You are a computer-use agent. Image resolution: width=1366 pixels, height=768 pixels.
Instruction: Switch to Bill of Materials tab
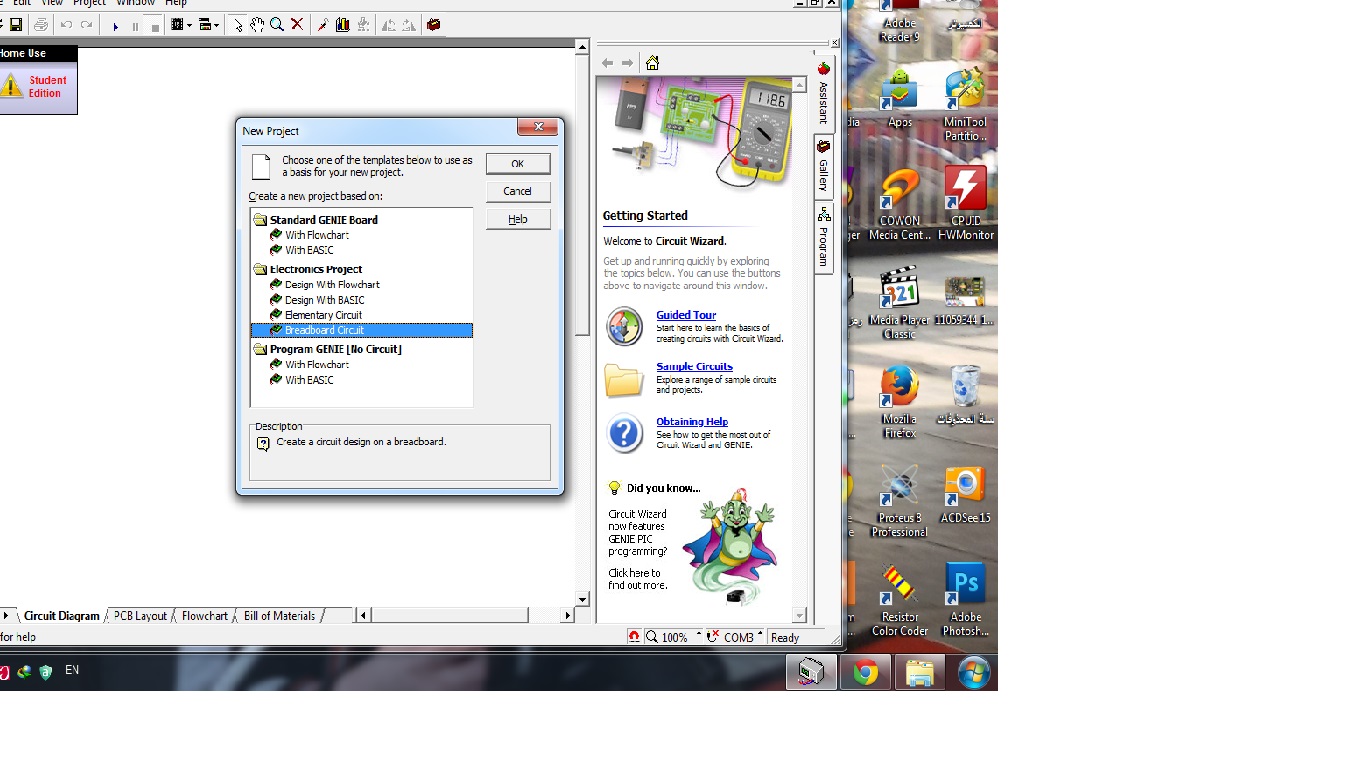pyautogui.click(x=280, y=616)
